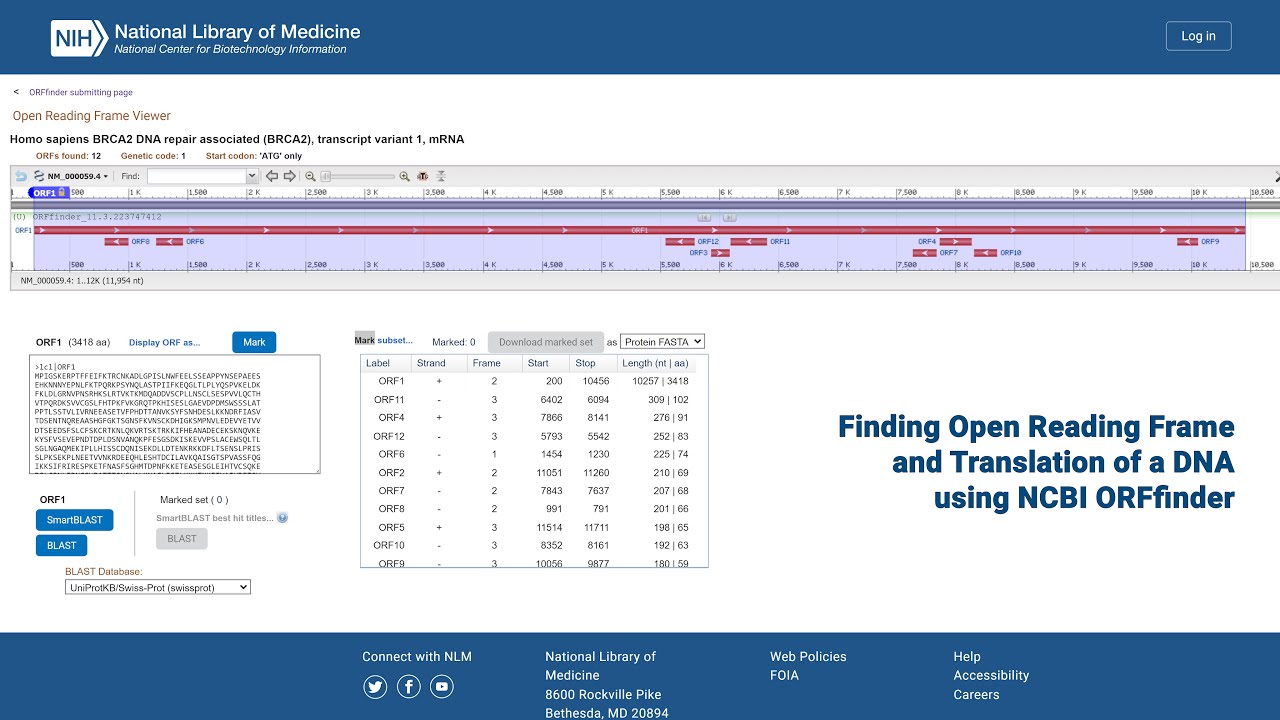Click the SmartBLAST best hit titles help icon
The height and width of the screenshot is (720, 1280).
pyautogui.click(x=282, y=518)
